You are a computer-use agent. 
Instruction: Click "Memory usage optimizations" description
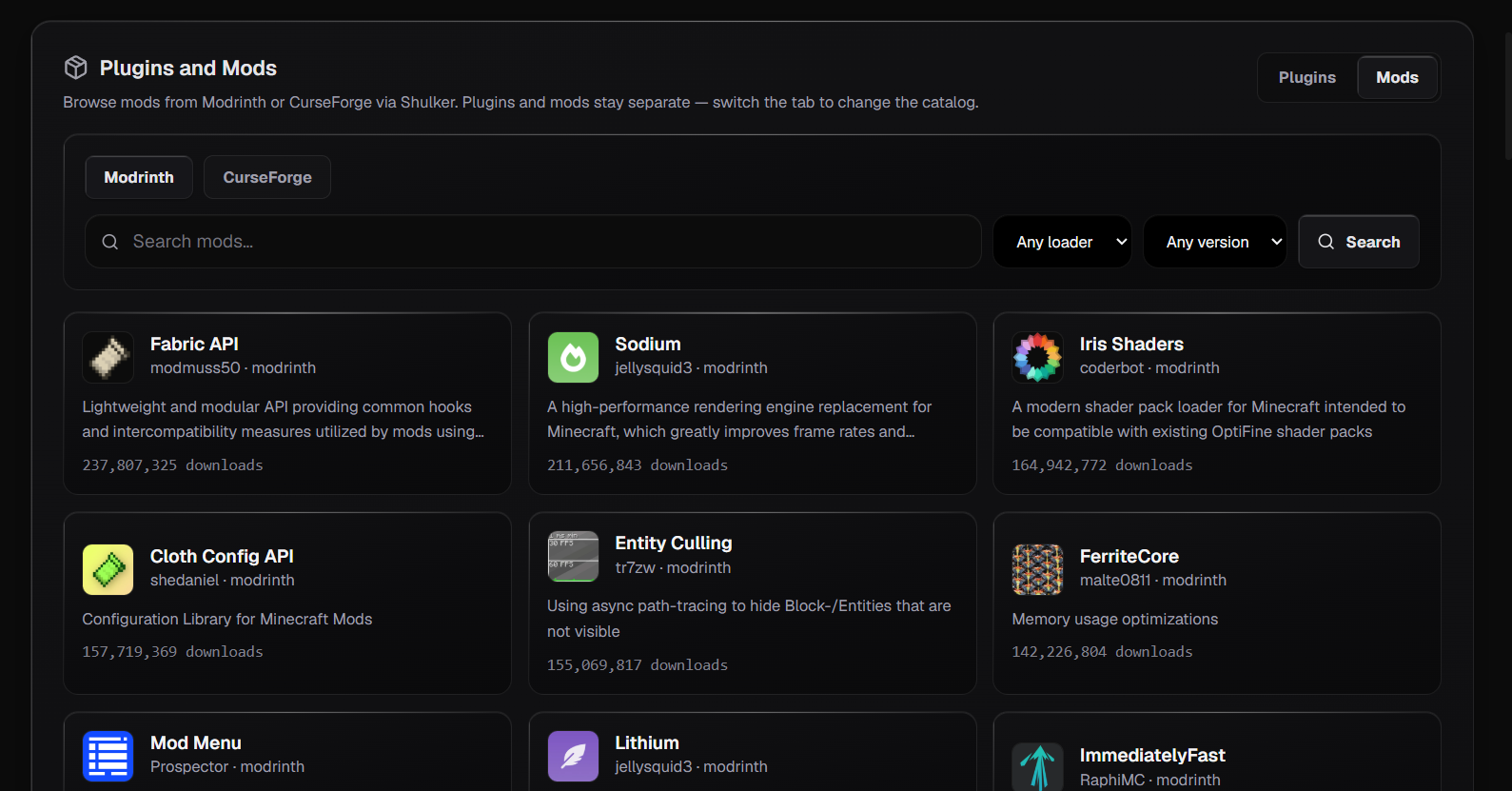click(1115, 619)
